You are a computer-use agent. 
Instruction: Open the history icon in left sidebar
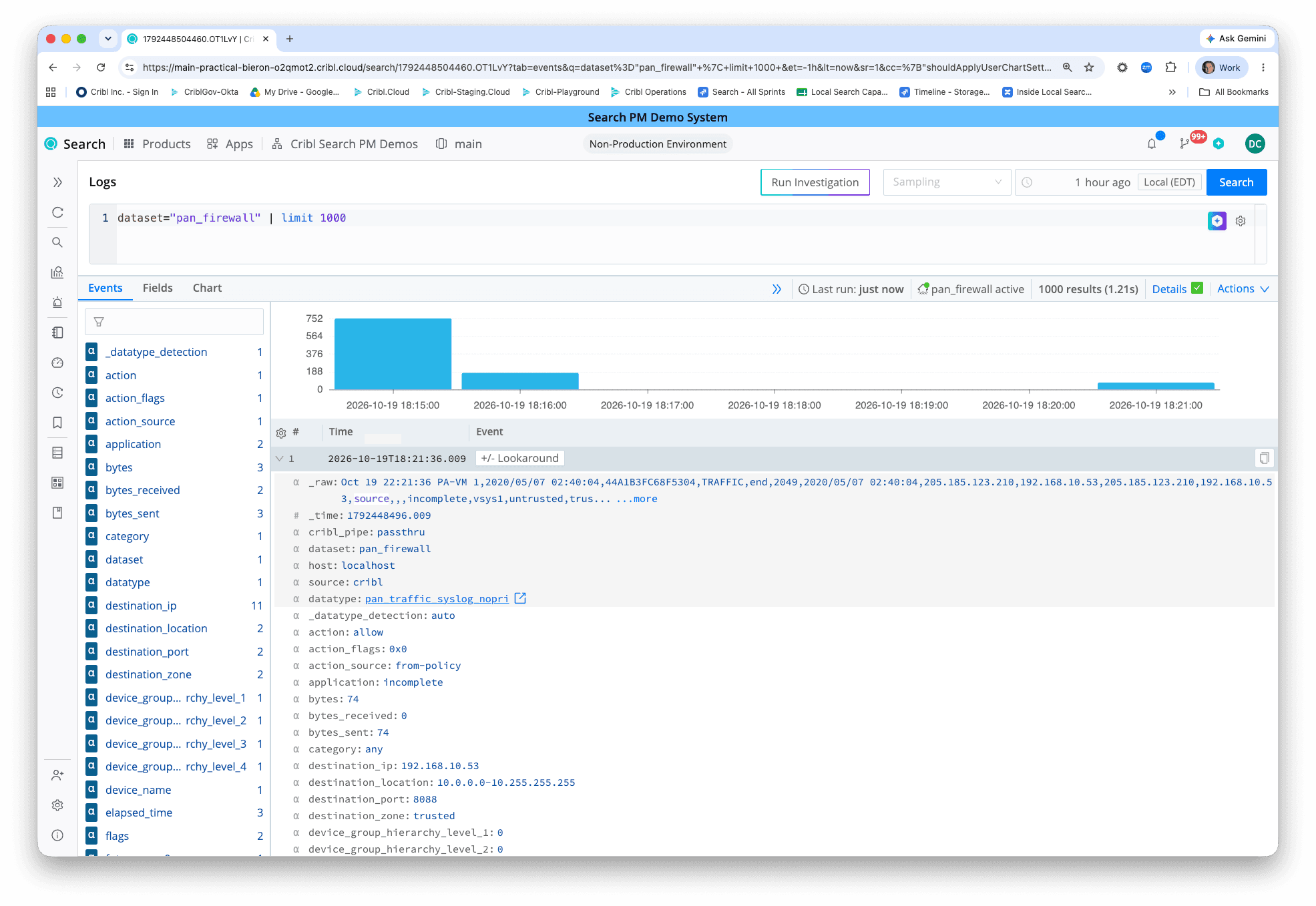(57, 393)
